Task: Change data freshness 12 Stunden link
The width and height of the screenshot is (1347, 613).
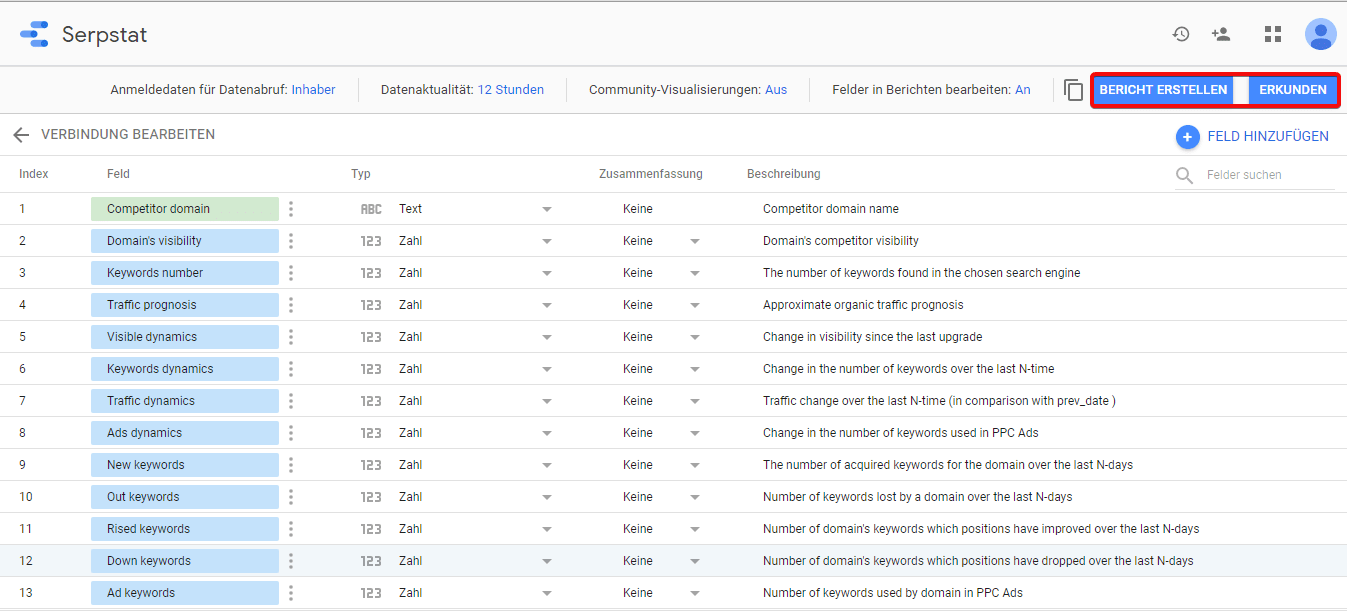Action: click(511, 90)
